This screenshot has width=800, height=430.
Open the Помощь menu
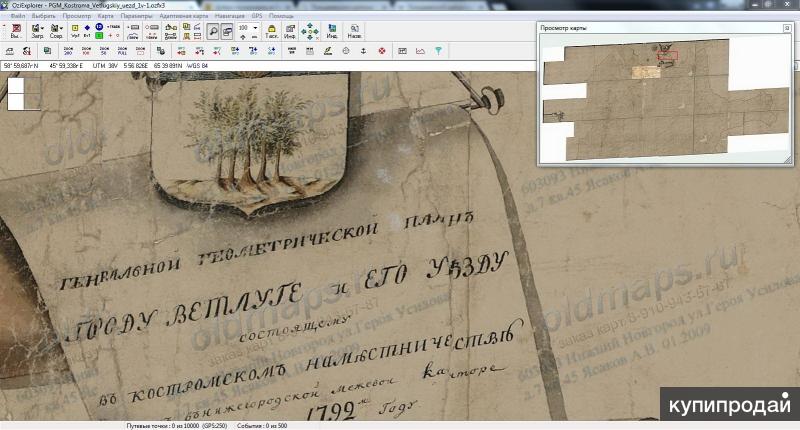coord(281,16)
